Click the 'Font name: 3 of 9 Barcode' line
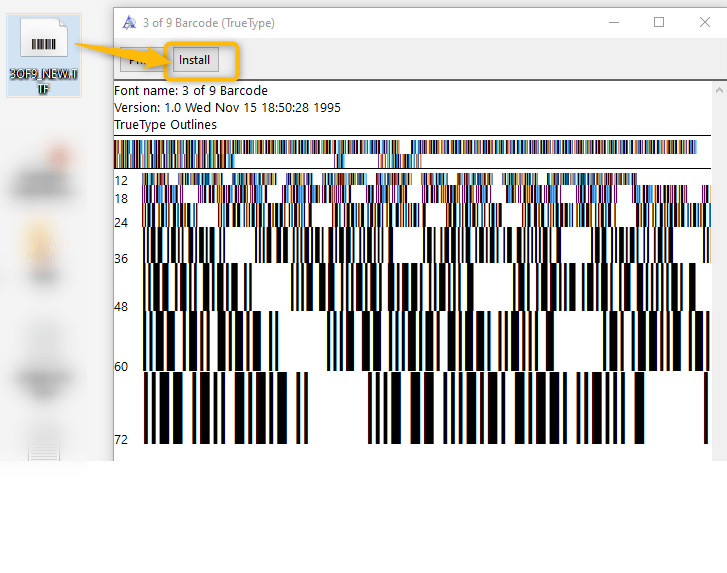Viewport: 727px width, 573px height. (x=191, y=91)
